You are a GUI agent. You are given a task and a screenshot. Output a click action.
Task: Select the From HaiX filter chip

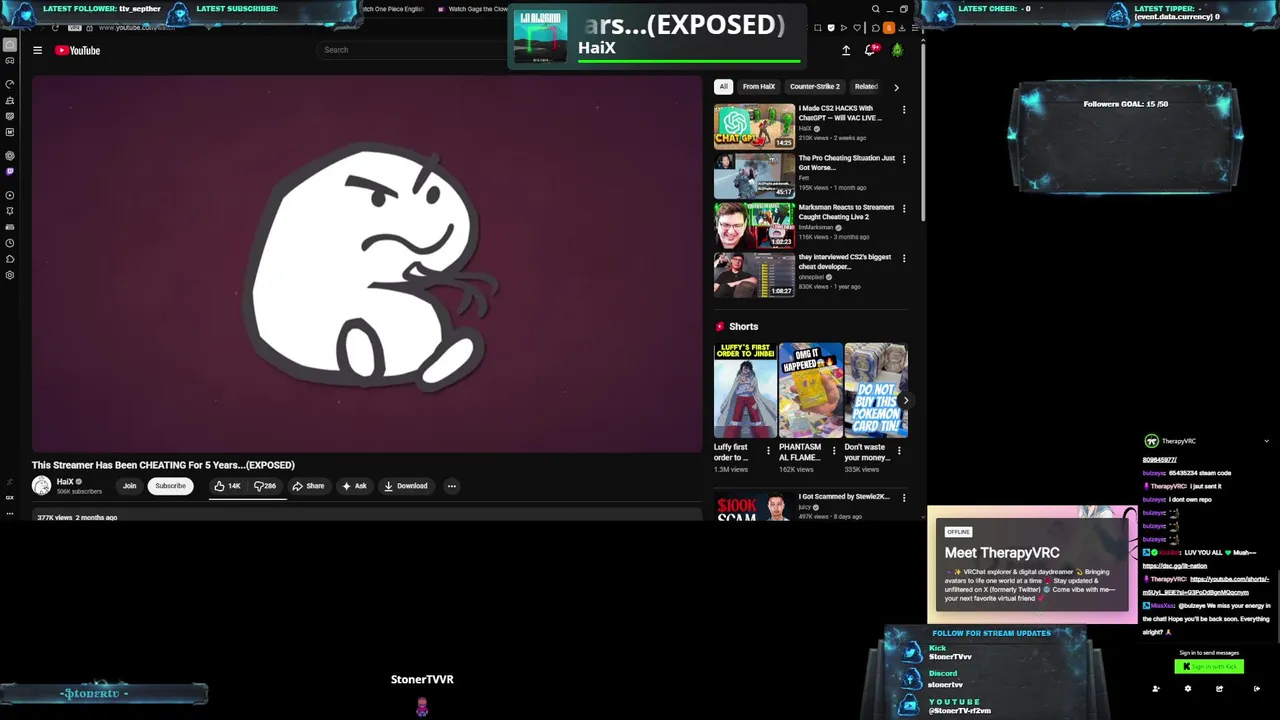pyautogui.click(x=759, y=87)
